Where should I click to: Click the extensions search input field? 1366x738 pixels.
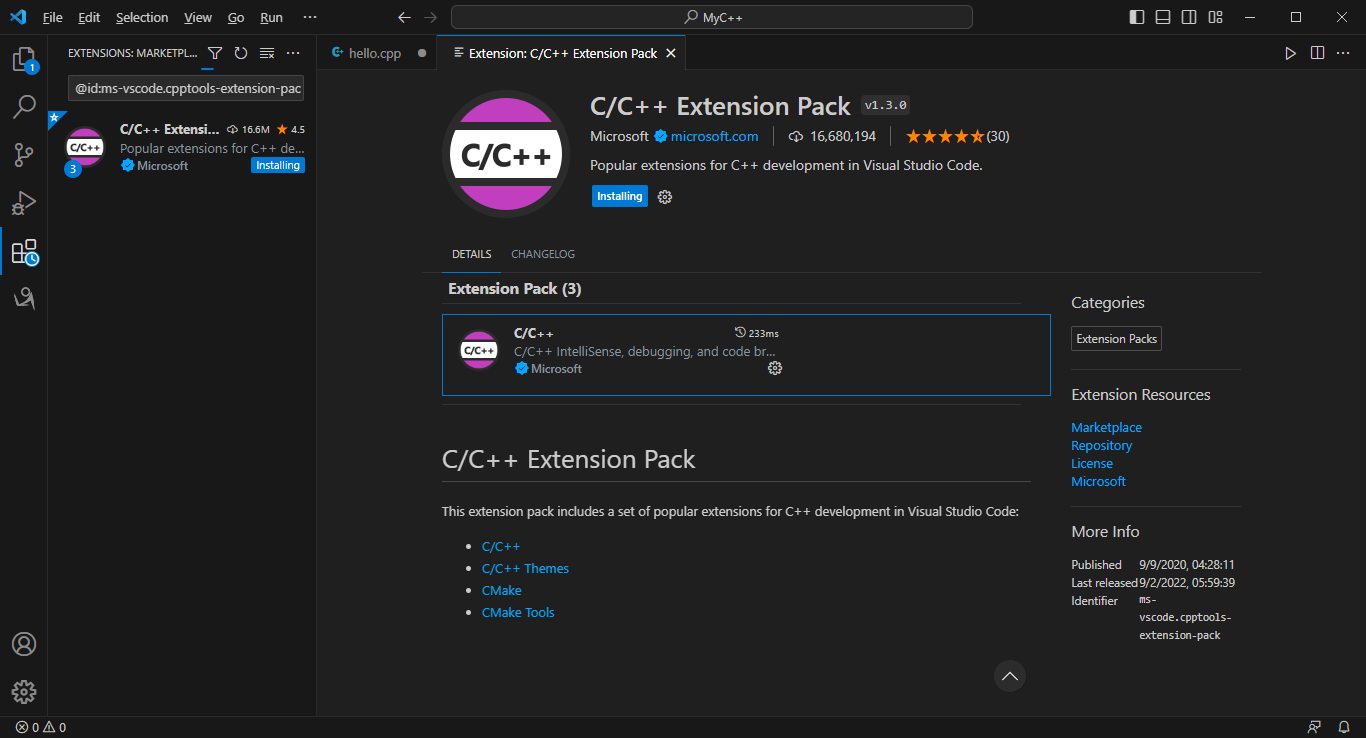pos(186,88)
